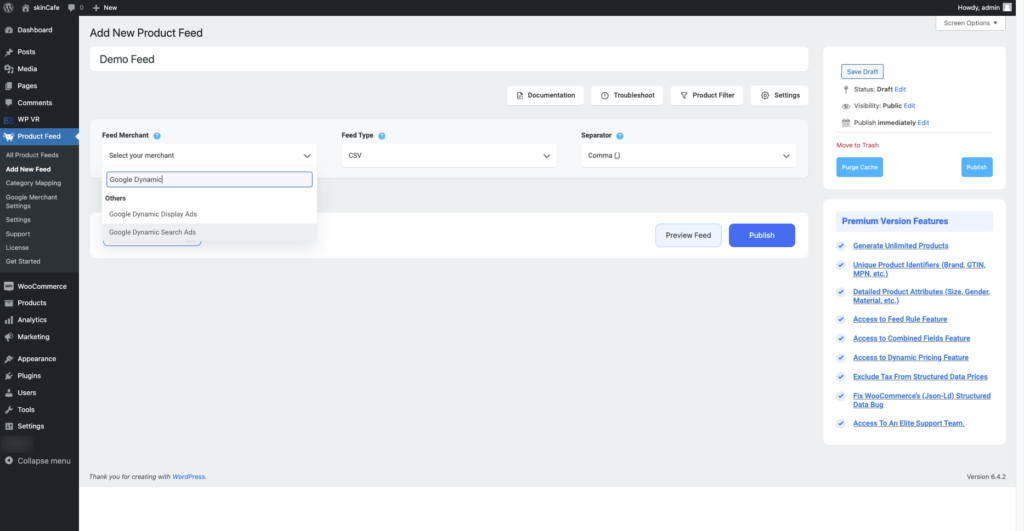This screenshot has width=1024, height=531.
Task: Click the Dashboard gauge icon
Action: tap(8, 30)
